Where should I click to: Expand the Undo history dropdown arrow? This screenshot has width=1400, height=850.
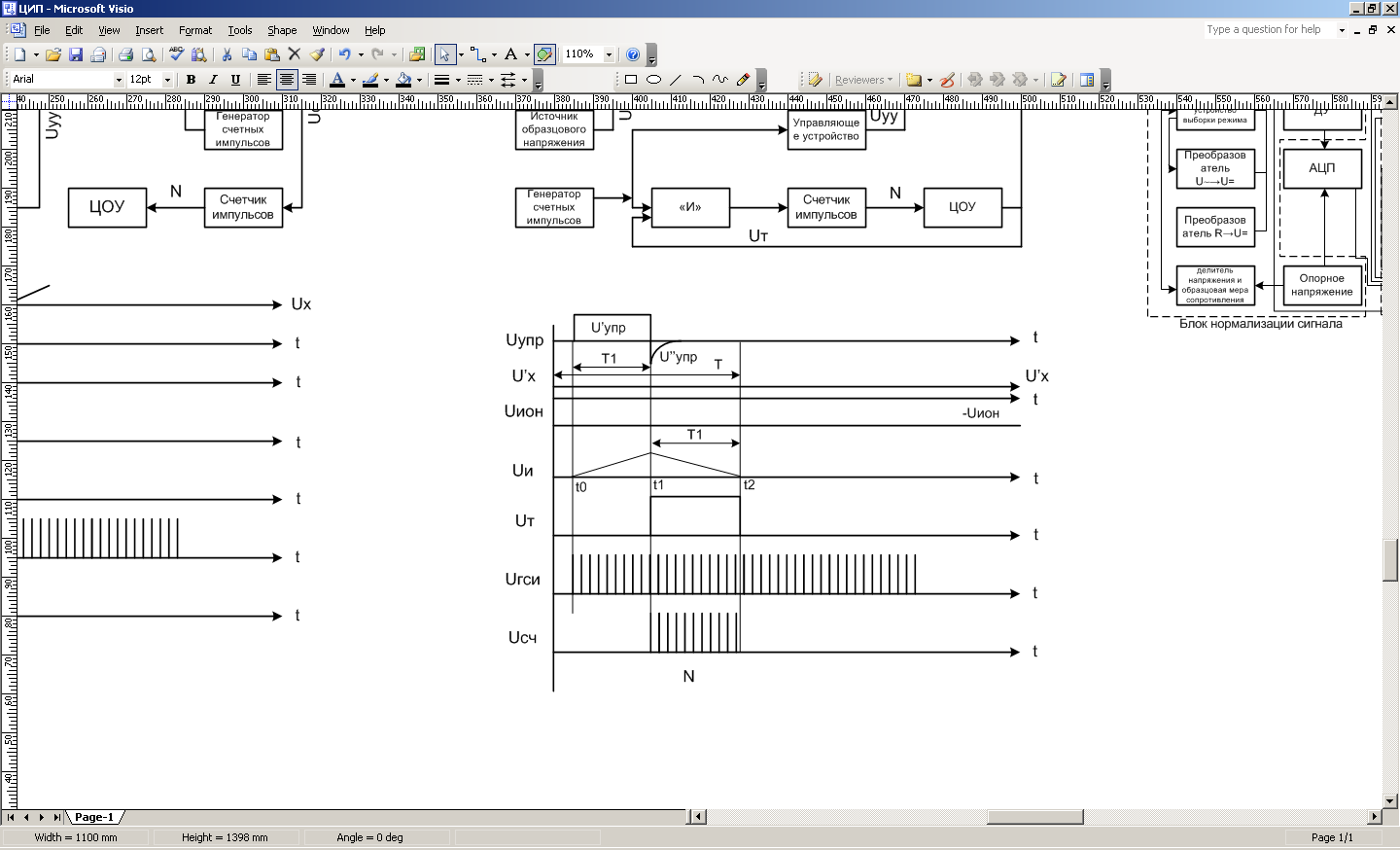(361, 54)
